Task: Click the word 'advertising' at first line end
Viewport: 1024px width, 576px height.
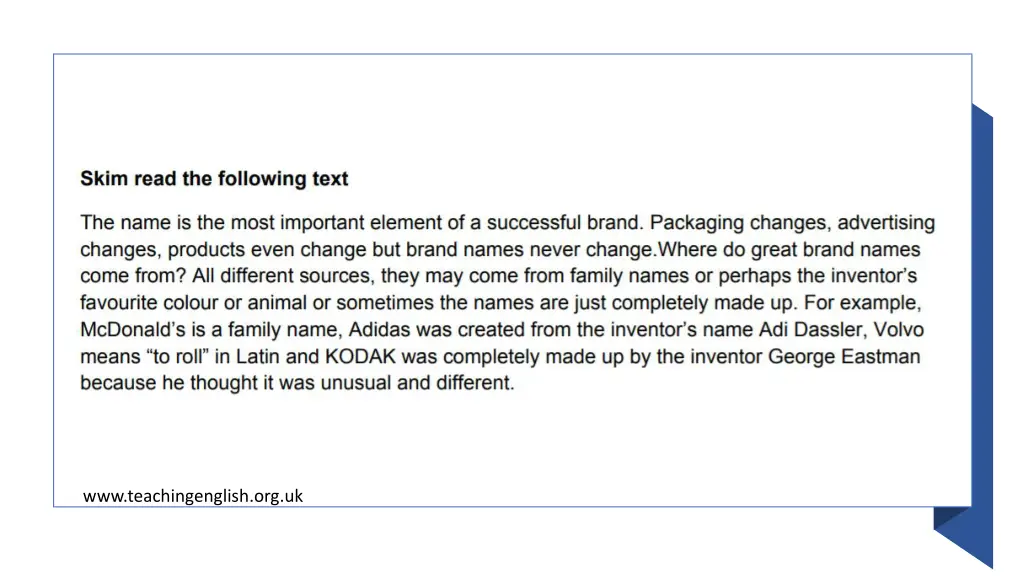Action: pyautogui.click(x=886, y=223)
